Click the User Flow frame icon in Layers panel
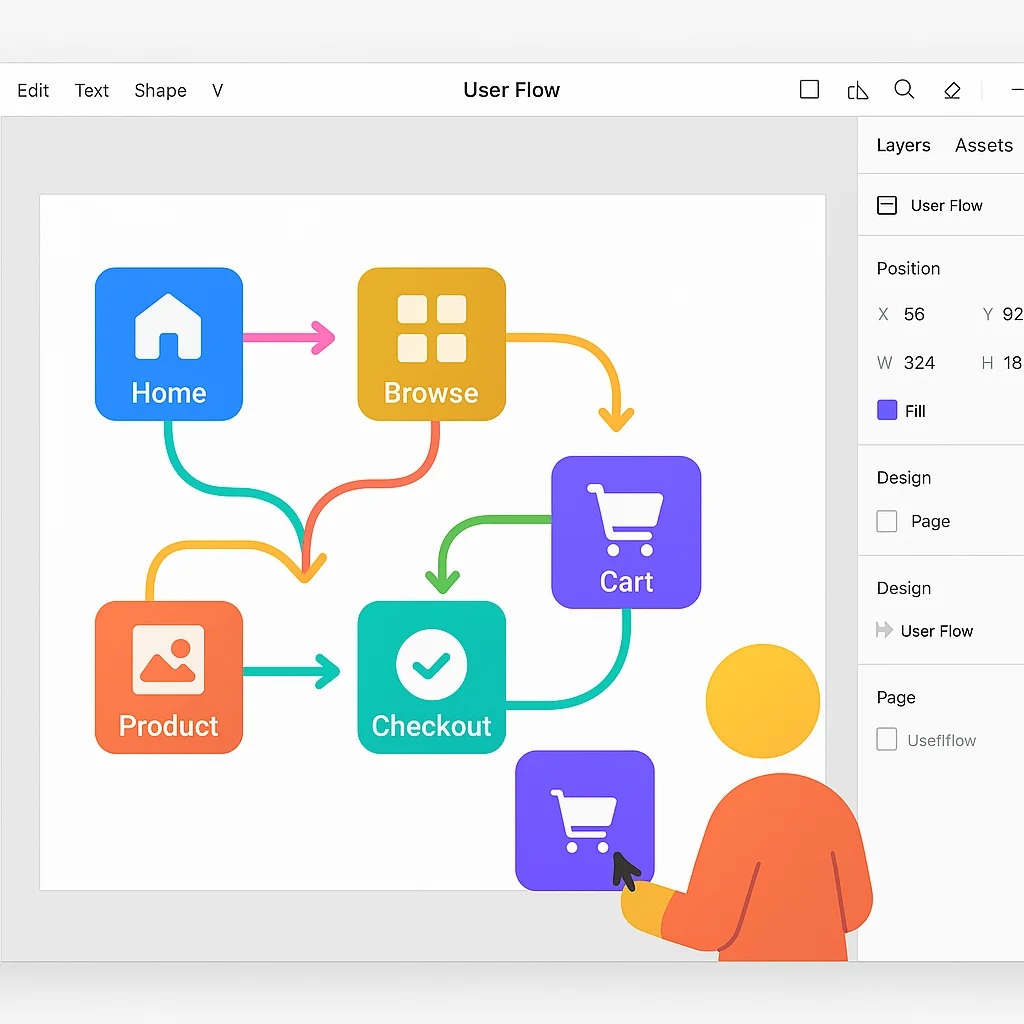Image resolution: width=1024 pixels, height=1024 pixels. 886,205
